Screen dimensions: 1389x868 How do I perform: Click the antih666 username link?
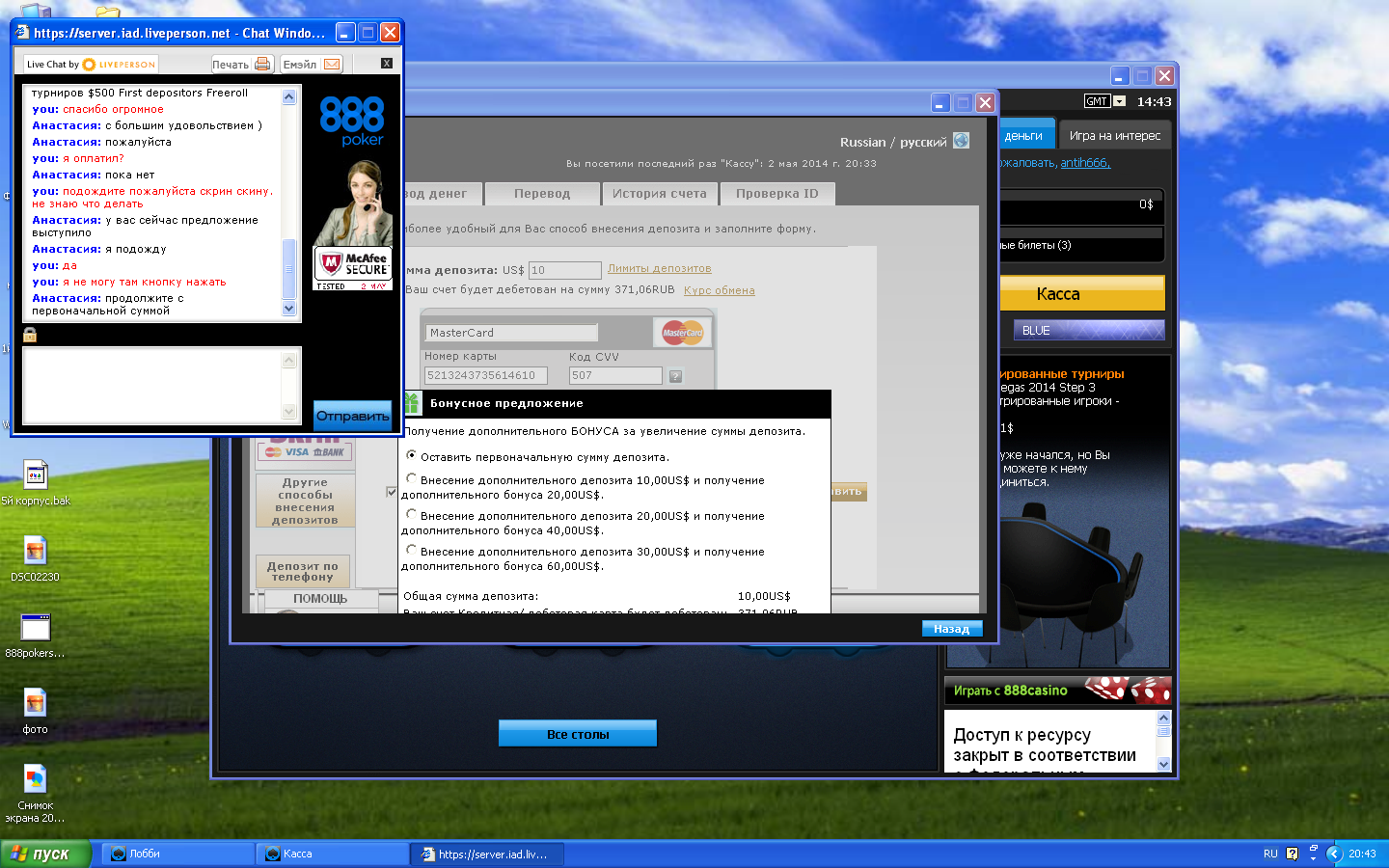point(1085,163)
